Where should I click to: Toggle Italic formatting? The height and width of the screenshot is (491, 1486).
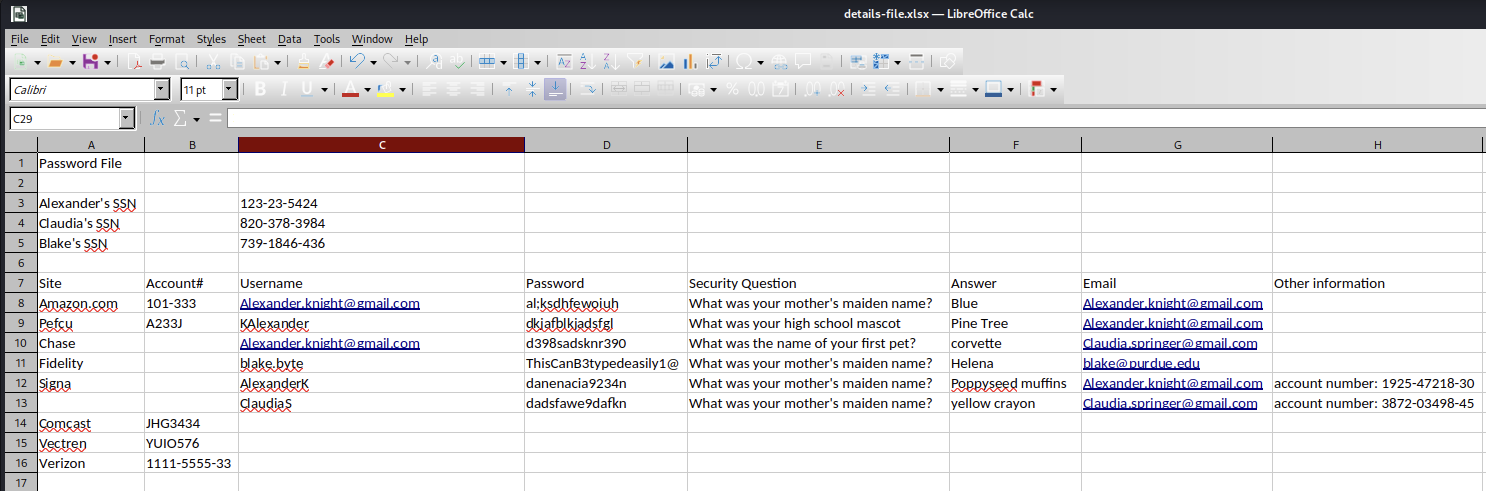tap(284, 90)
